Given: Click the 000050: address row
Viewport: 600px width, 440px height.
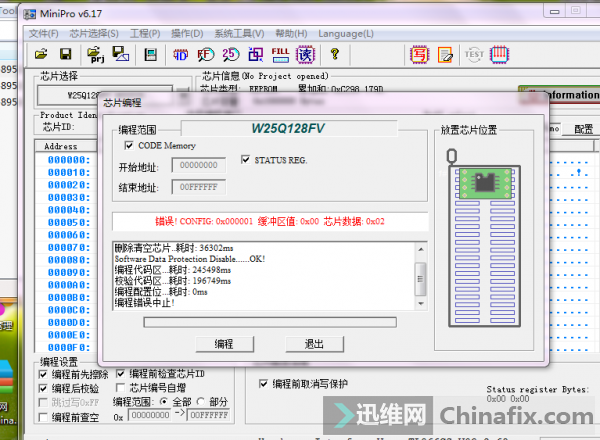Looking at the screenshot, I should (68, 222).
